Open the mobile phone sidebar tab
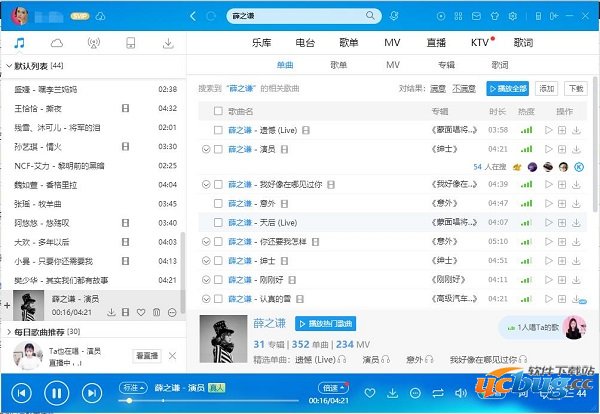The height and width of the screenshot is (414, 600). click(x=130, y=43)
